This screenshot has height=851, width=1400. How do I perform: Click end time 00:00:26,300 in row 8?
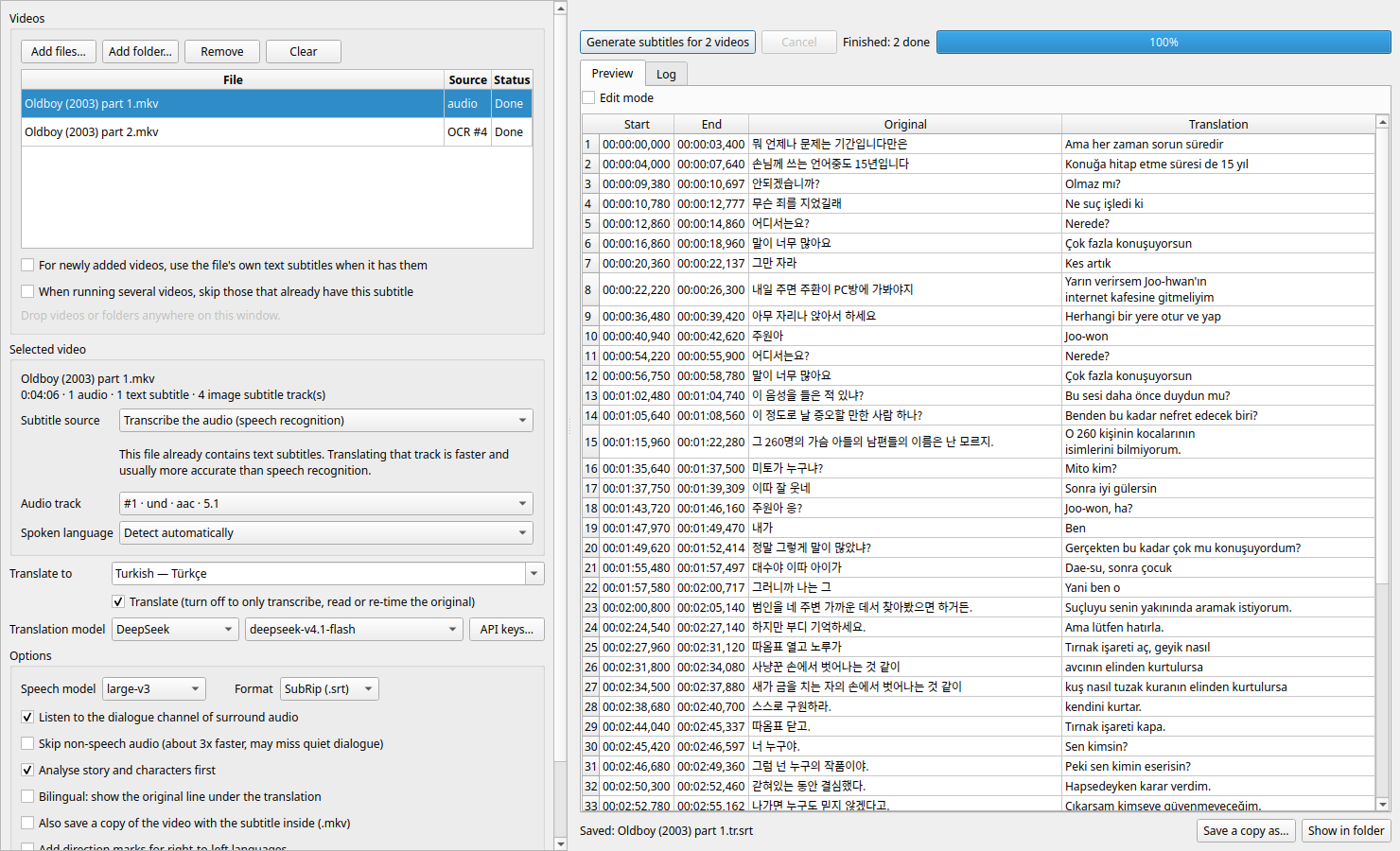click(711, 290)
